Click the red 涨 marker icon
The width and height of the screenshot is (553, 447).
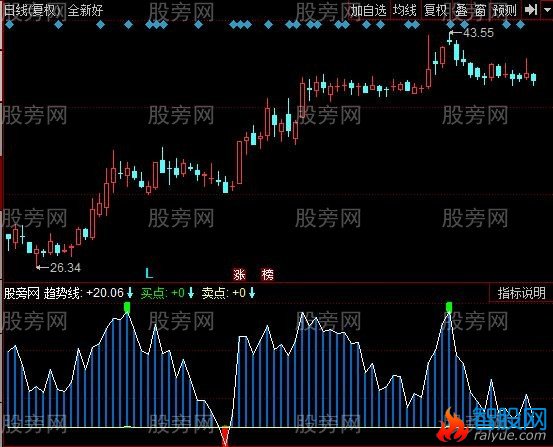pos(239,274)
